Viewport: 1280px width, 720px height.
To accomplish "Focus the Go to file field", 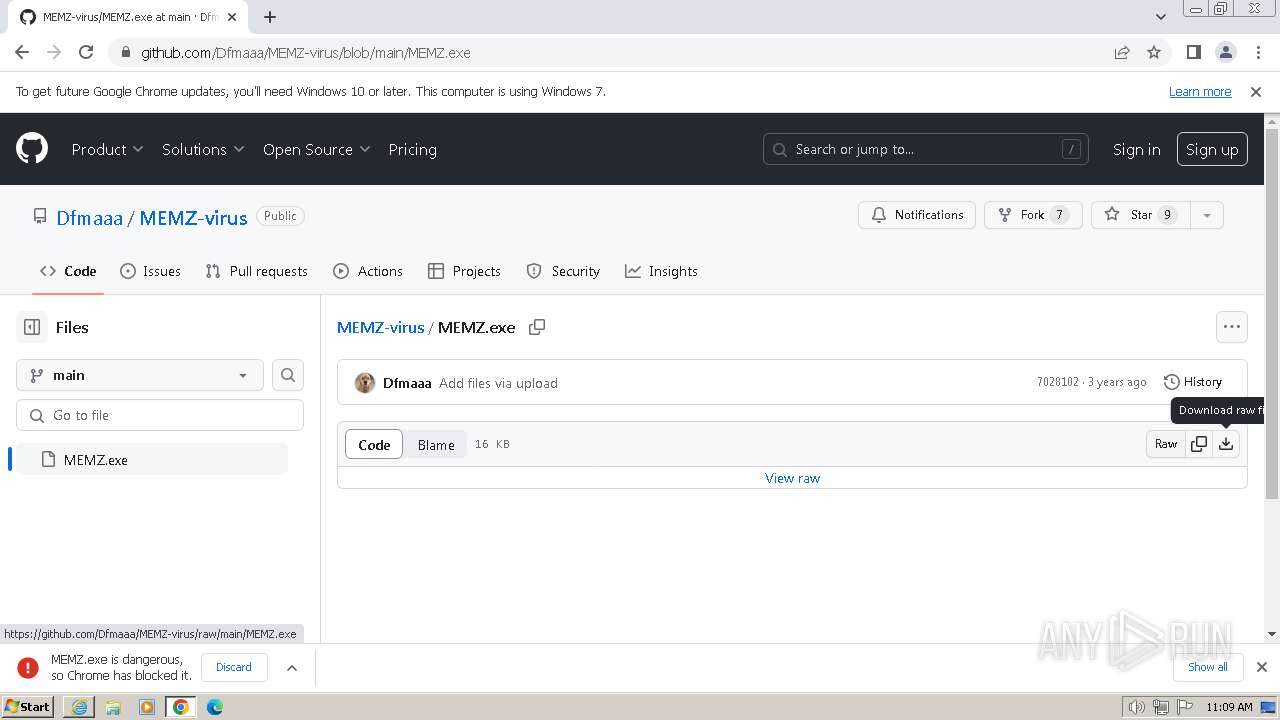I will [160, 415].
